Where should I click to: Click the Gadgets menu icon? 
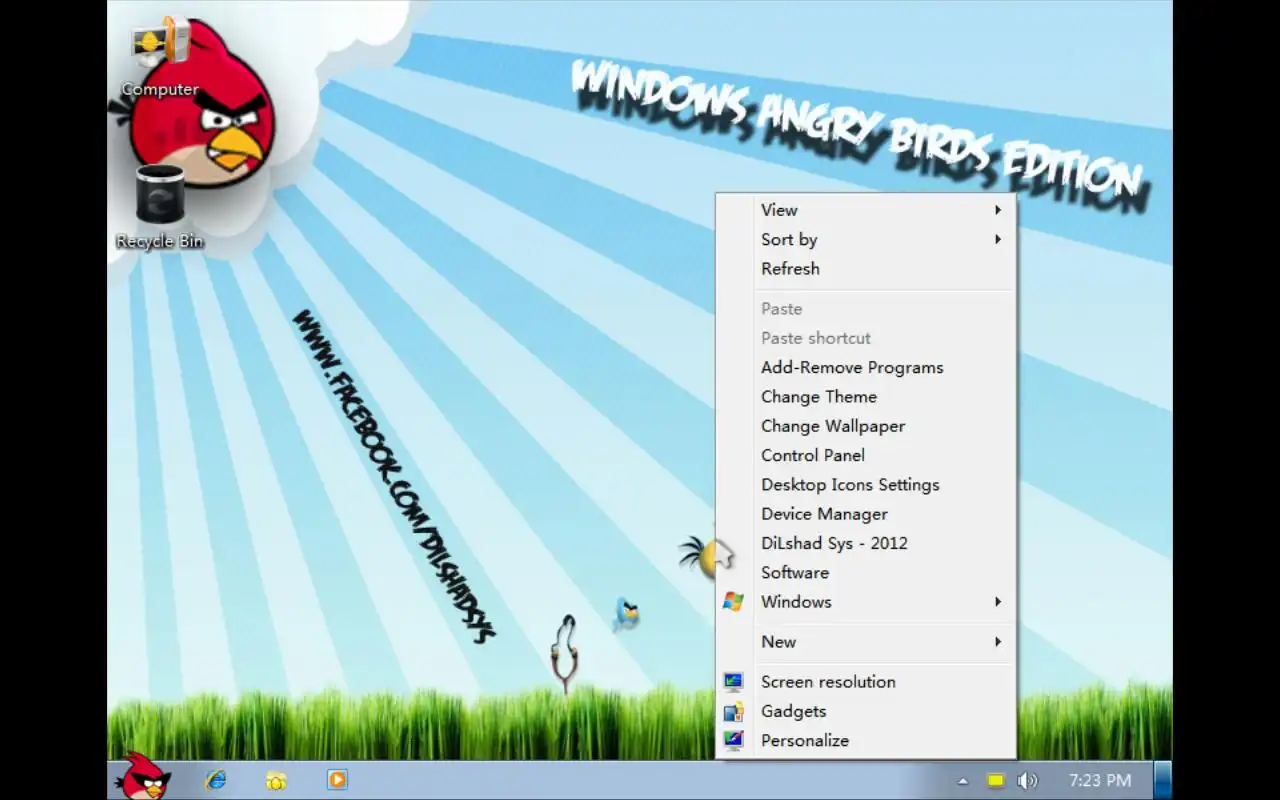point(733,711)
